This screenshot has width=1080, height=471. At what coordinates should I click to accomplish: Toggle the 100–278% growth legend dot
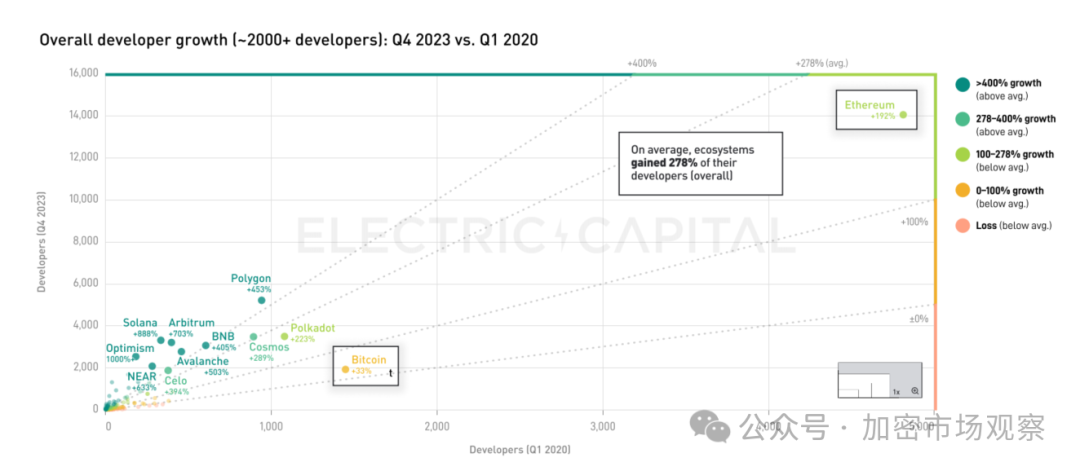coord(960,155)
